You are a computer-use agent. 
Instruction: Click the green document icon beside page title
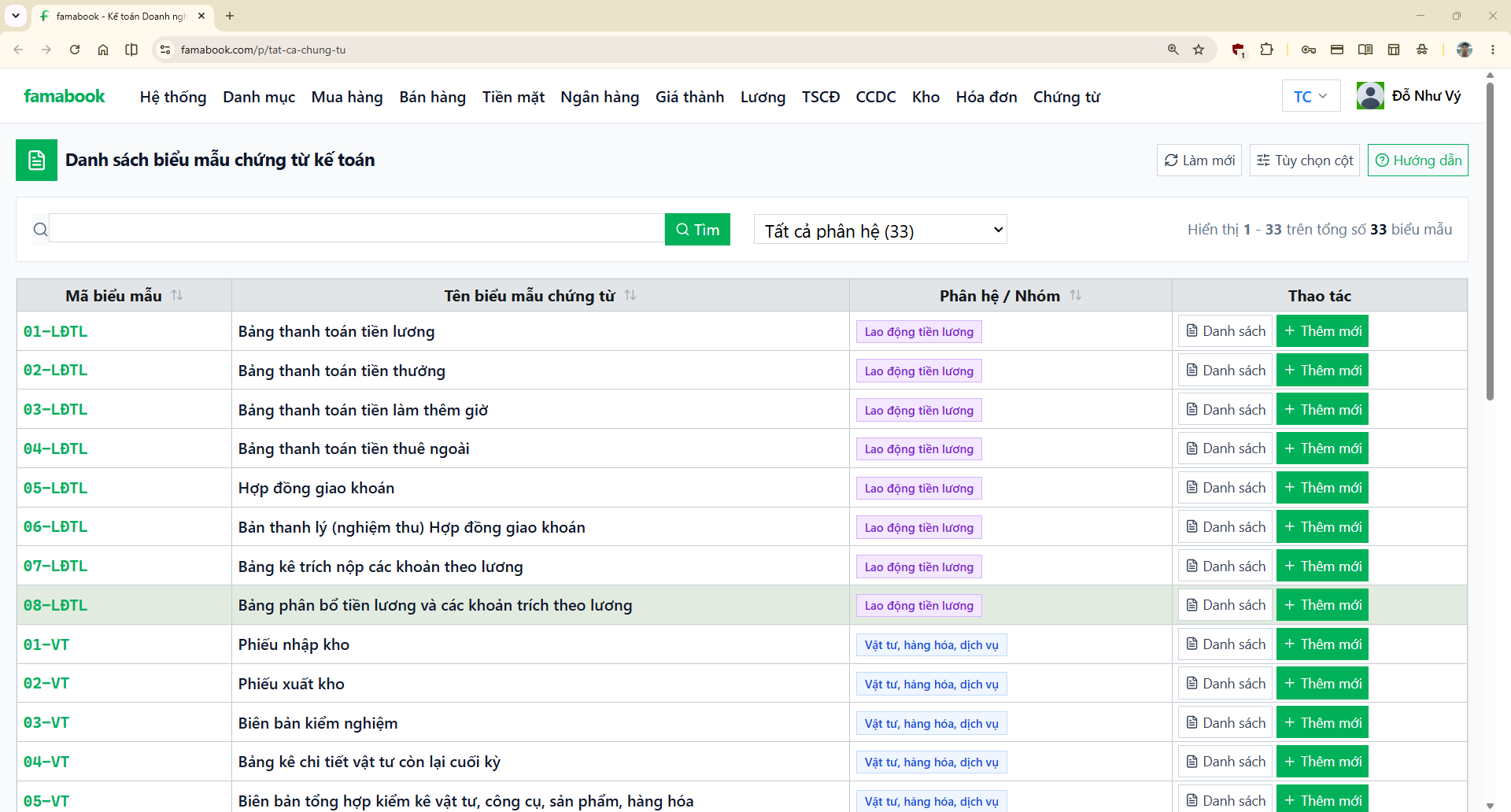(36, 161)
